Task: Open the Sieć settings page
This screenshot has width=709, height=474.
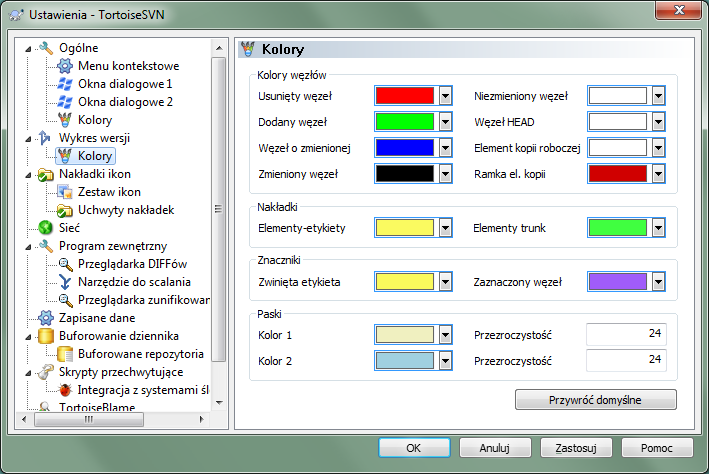Action: pyautogui.click(x=69, y=228)
